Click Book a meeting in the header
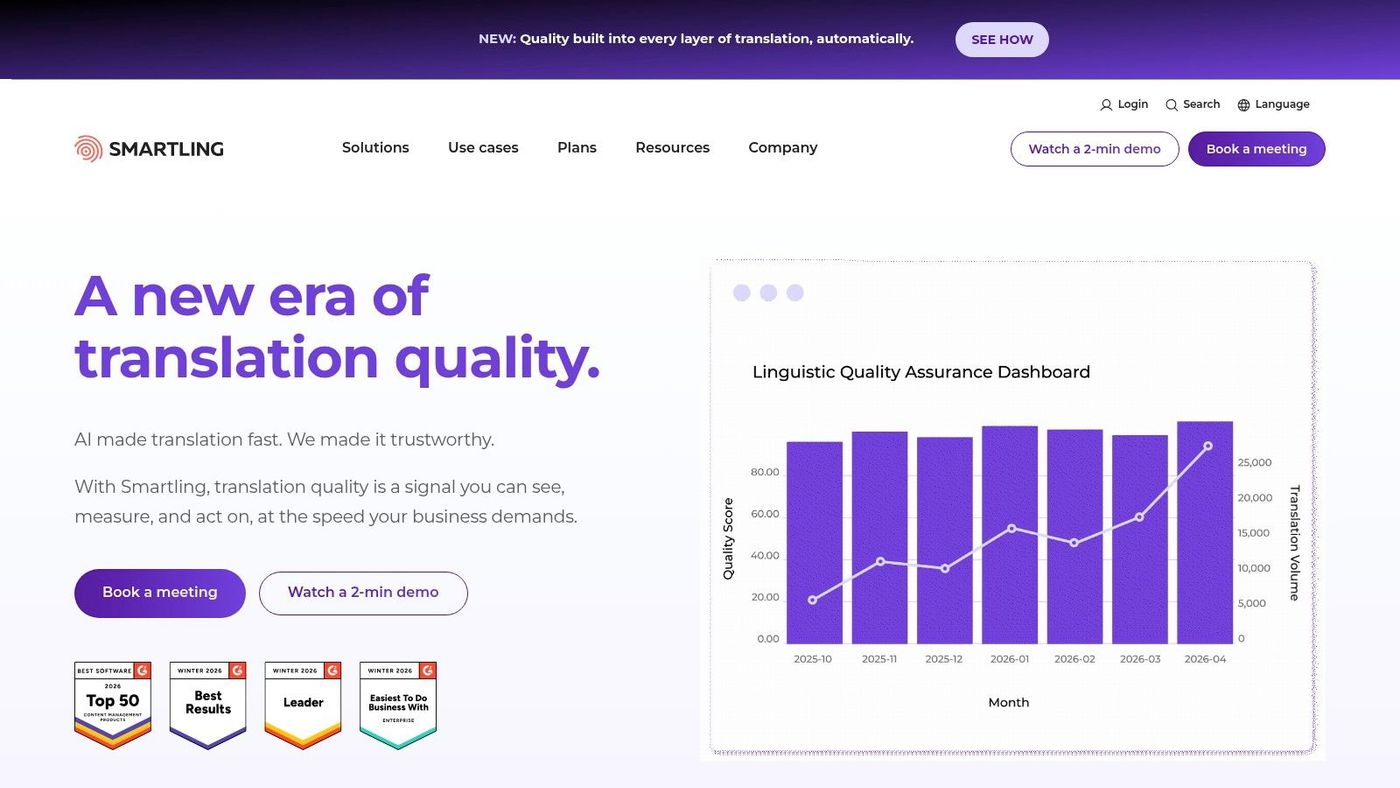Screen dimensions: 1400x788 click(x=1256, y=149)
